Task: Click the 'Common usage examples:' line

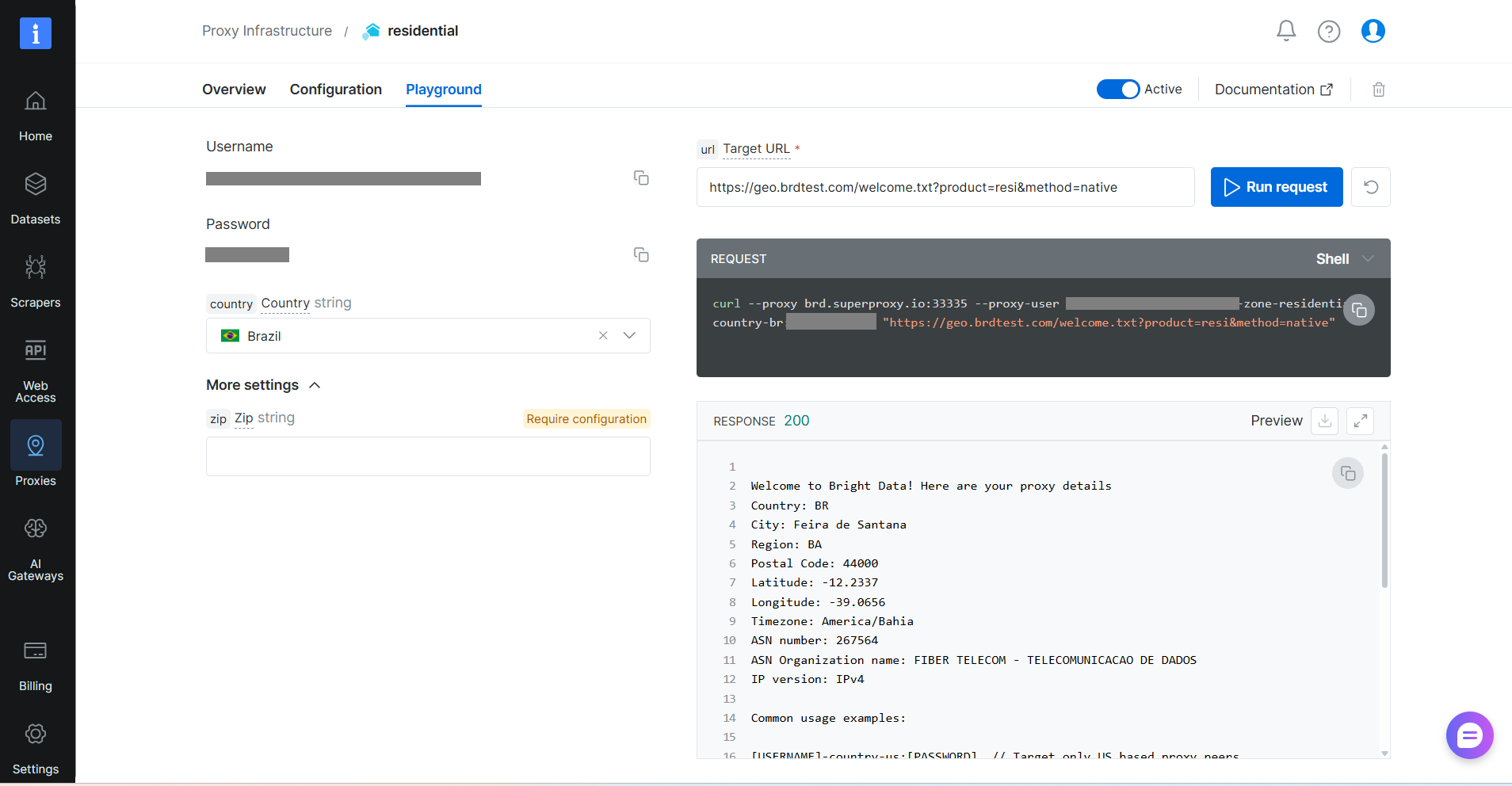Action: (x=828, y=718)
